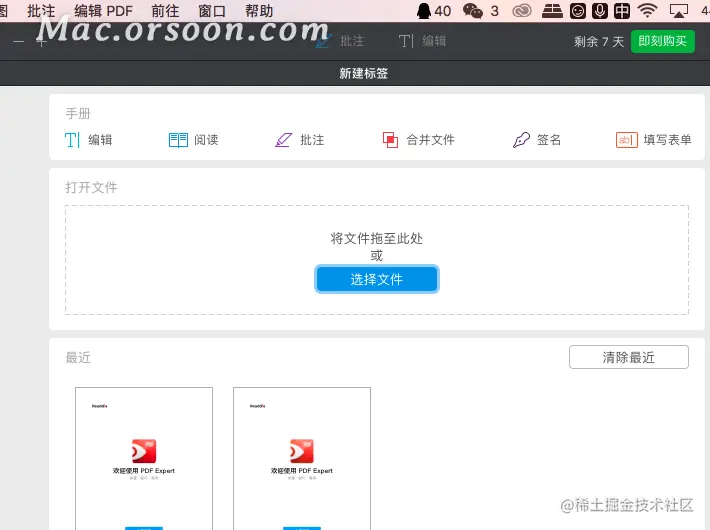Click the 合并文件 merge icon

click(x=390, y=140)
